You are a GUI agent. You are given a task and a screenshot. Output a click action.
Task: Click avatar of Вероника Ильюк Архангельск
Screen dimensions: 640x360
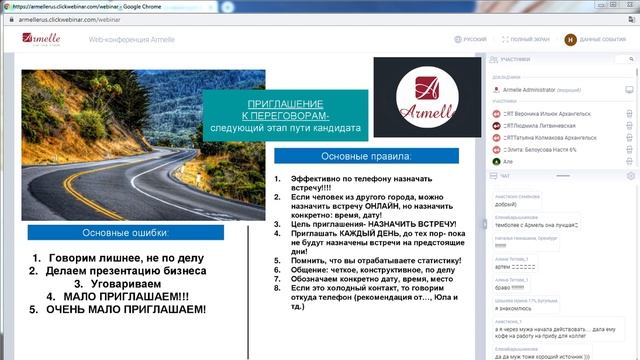(x=496, y=114)
